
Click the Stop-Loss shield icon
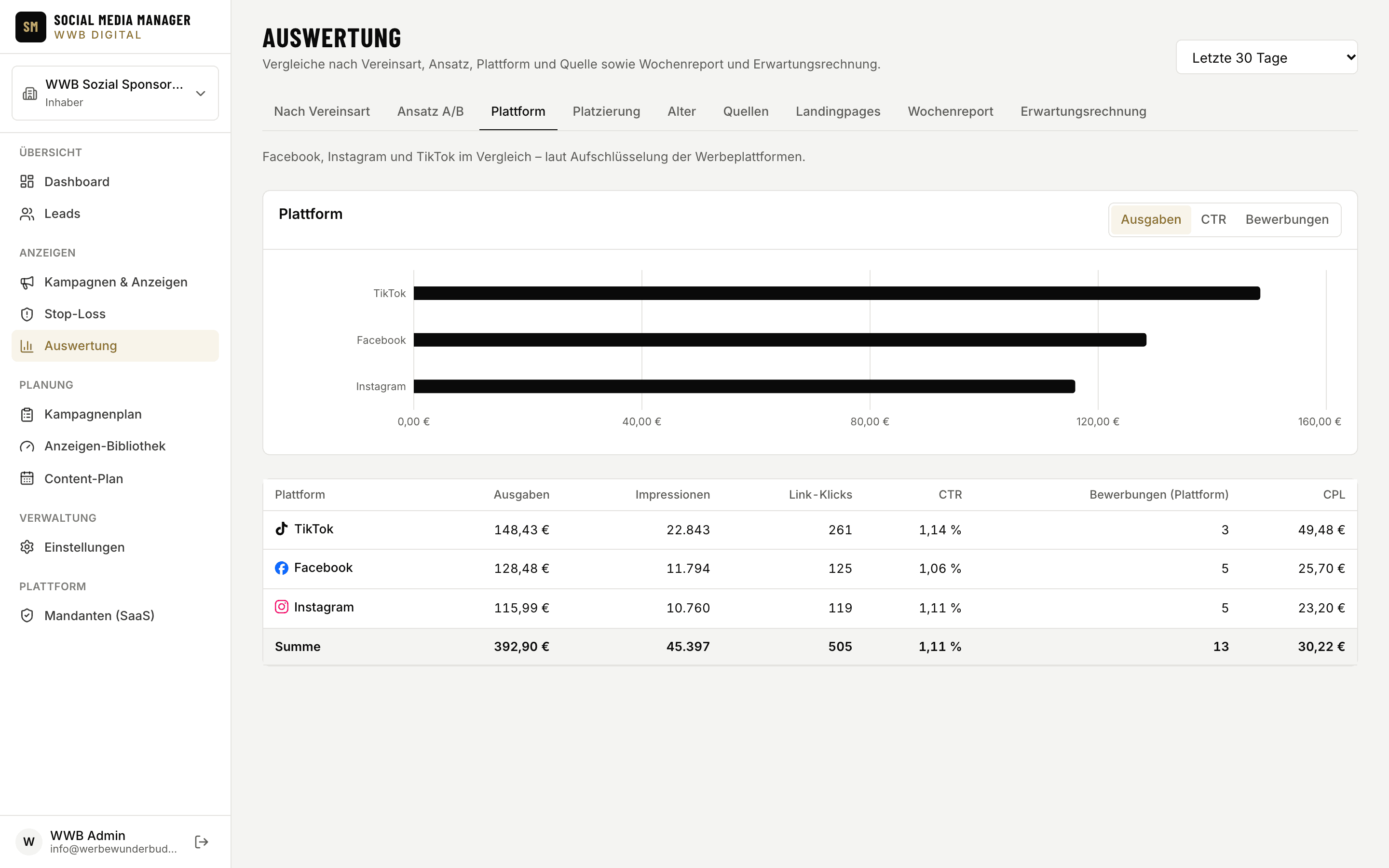coord(27,314)
